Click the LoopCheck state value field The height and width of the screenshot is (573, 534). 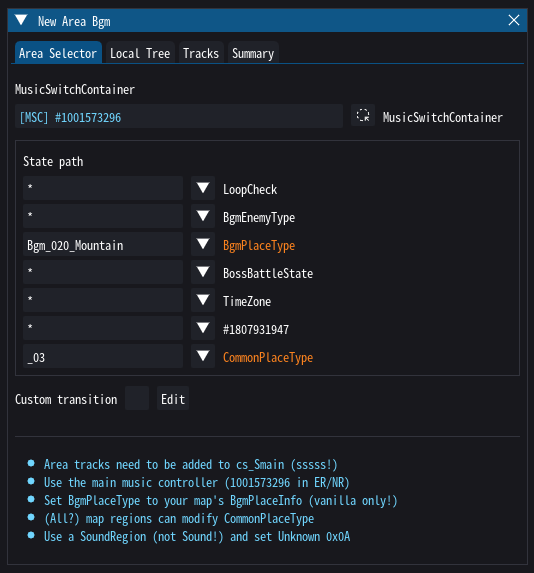tap(103, 188)
